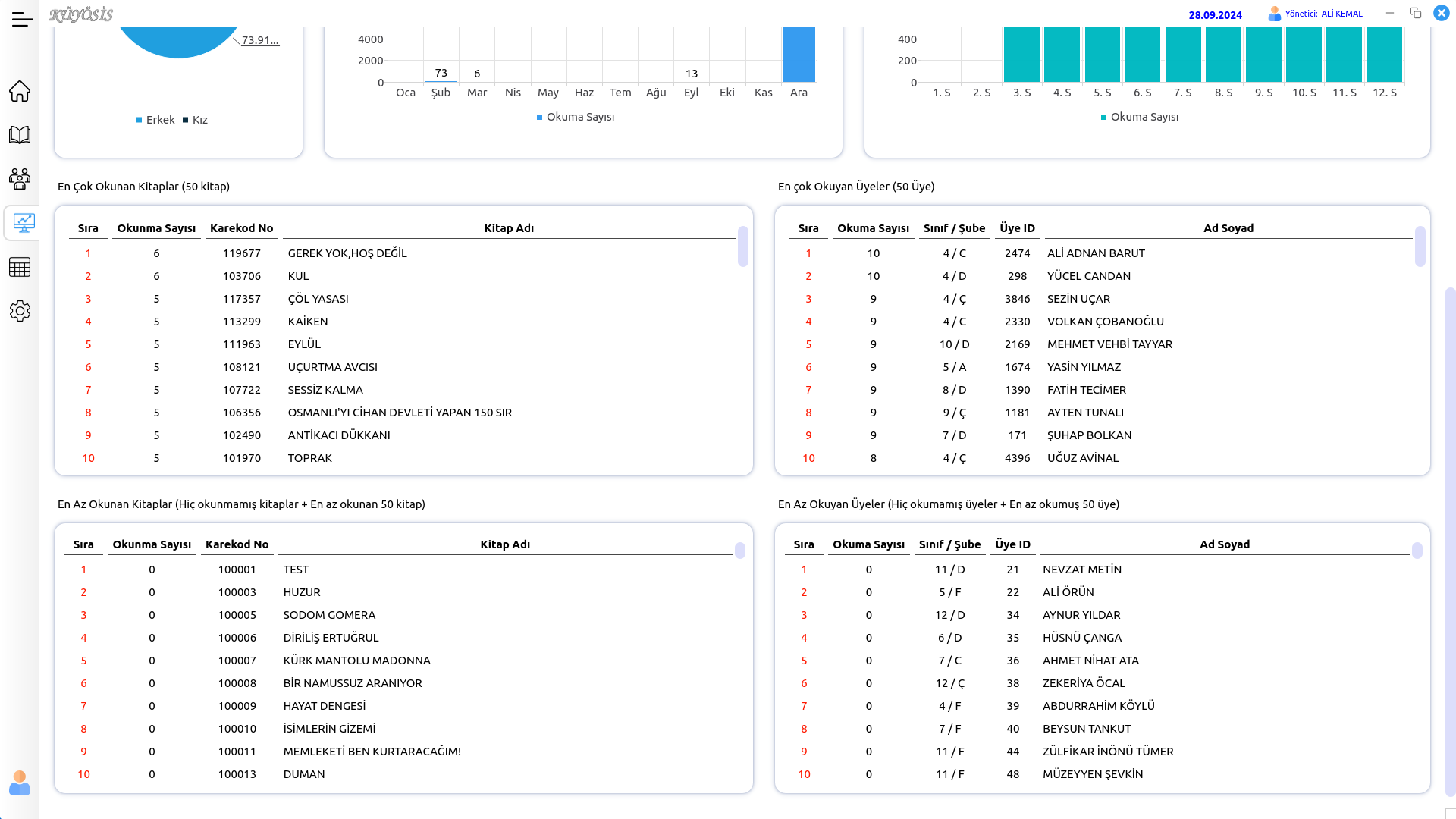
Task: Open the Table grid sidebar icon
Action: coord(20,267)
